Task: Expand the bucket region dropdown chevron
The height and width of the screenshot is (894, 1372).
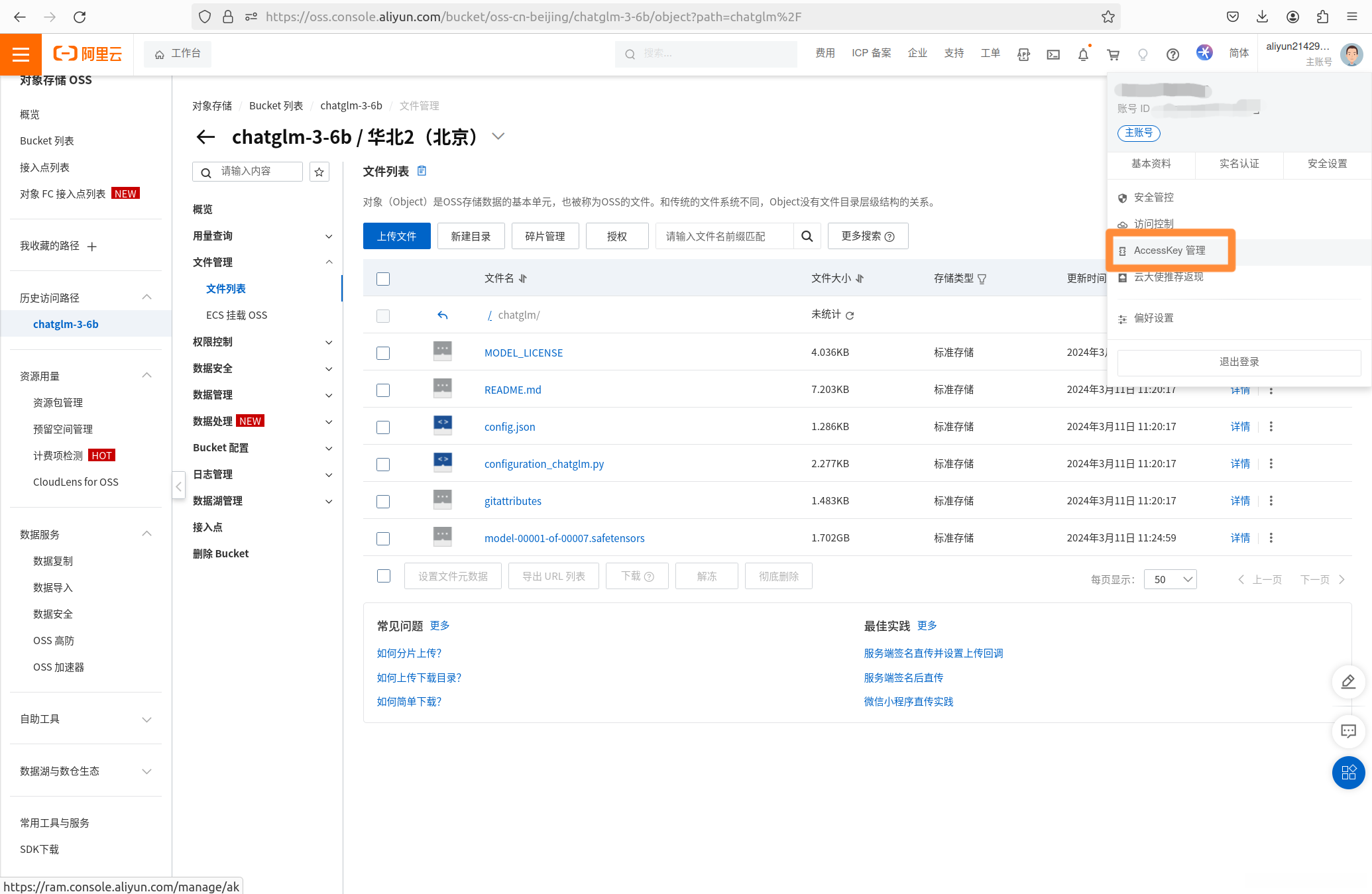Action: click(x=498, y=137)
